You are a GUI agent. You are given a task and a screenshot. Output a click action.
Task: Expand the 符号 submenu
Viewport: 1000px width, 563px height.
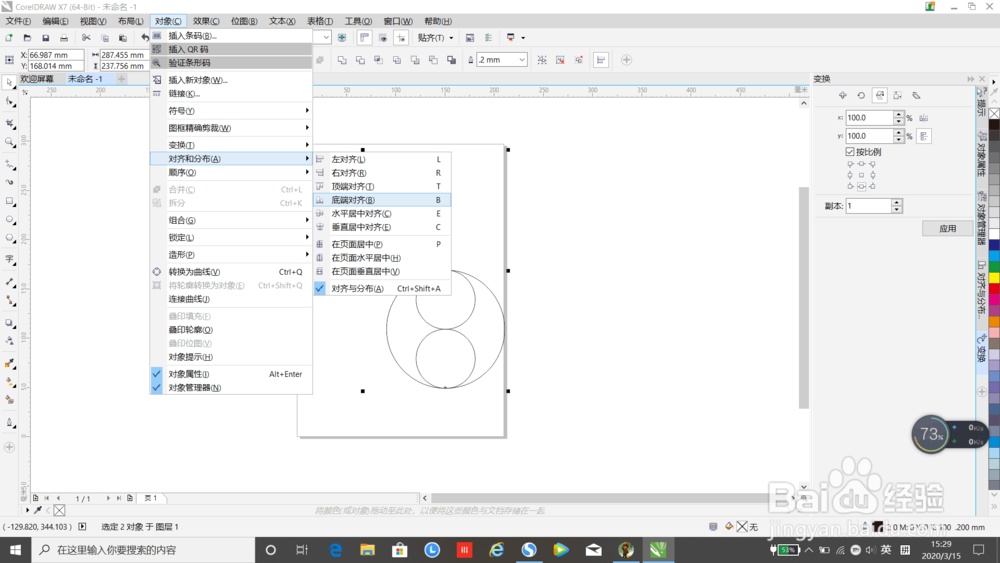pos(231,111)
